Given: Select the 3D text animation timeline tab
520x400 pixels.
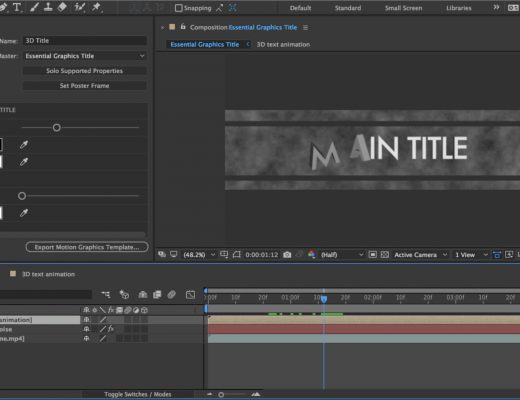Looking at the screenshot, I should [48, 274].
